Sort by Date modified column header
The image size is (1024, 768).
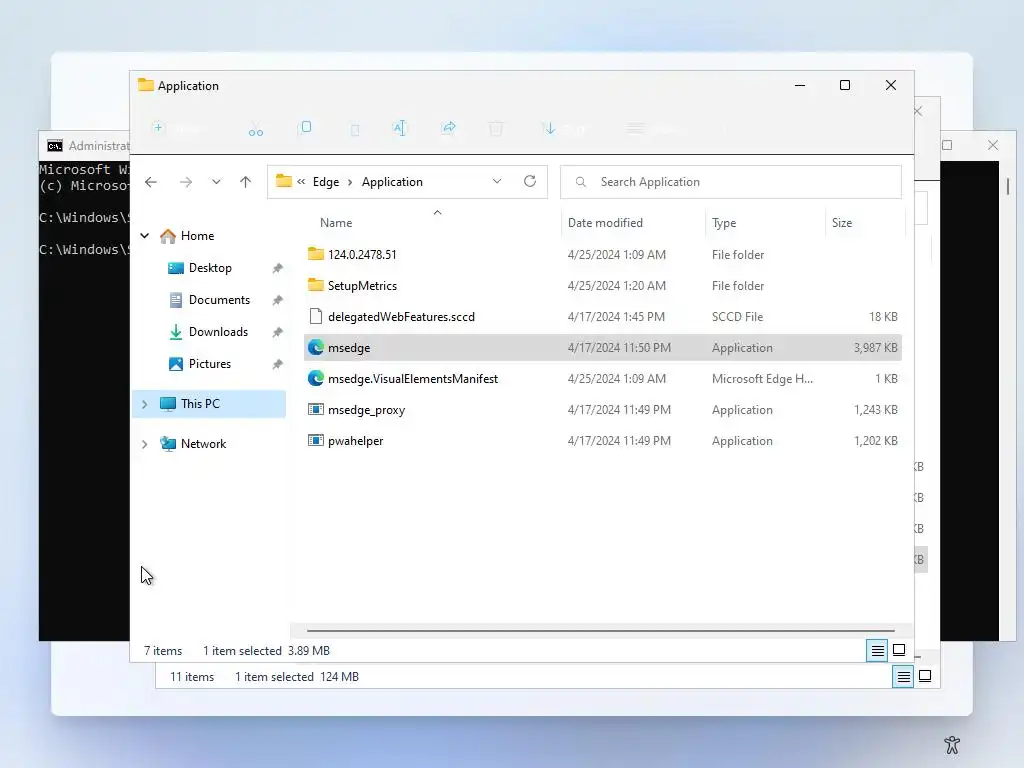[605, 223]
